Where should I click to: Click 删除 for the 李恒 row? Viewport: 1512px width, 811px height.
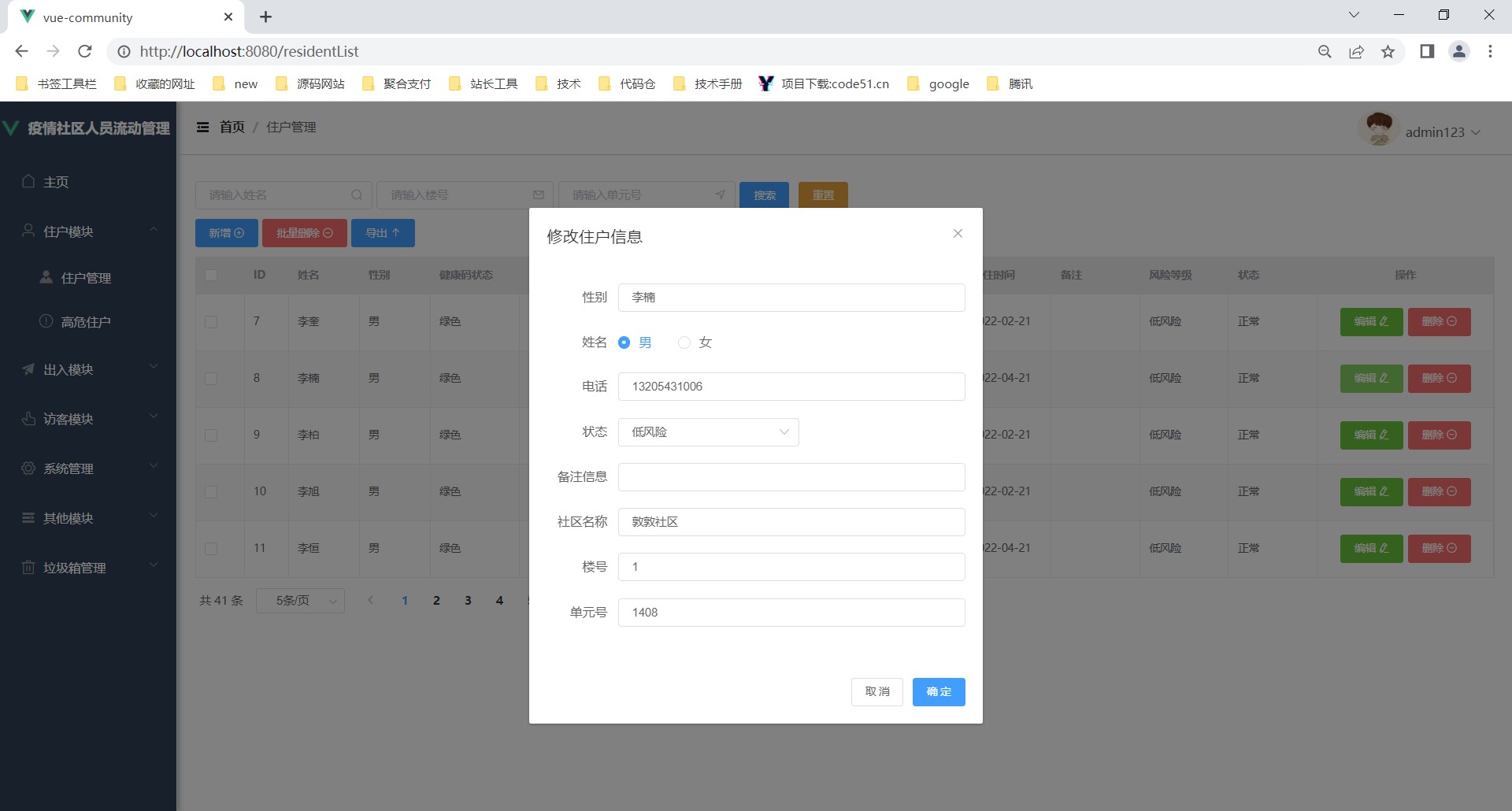pos(1440,549)
